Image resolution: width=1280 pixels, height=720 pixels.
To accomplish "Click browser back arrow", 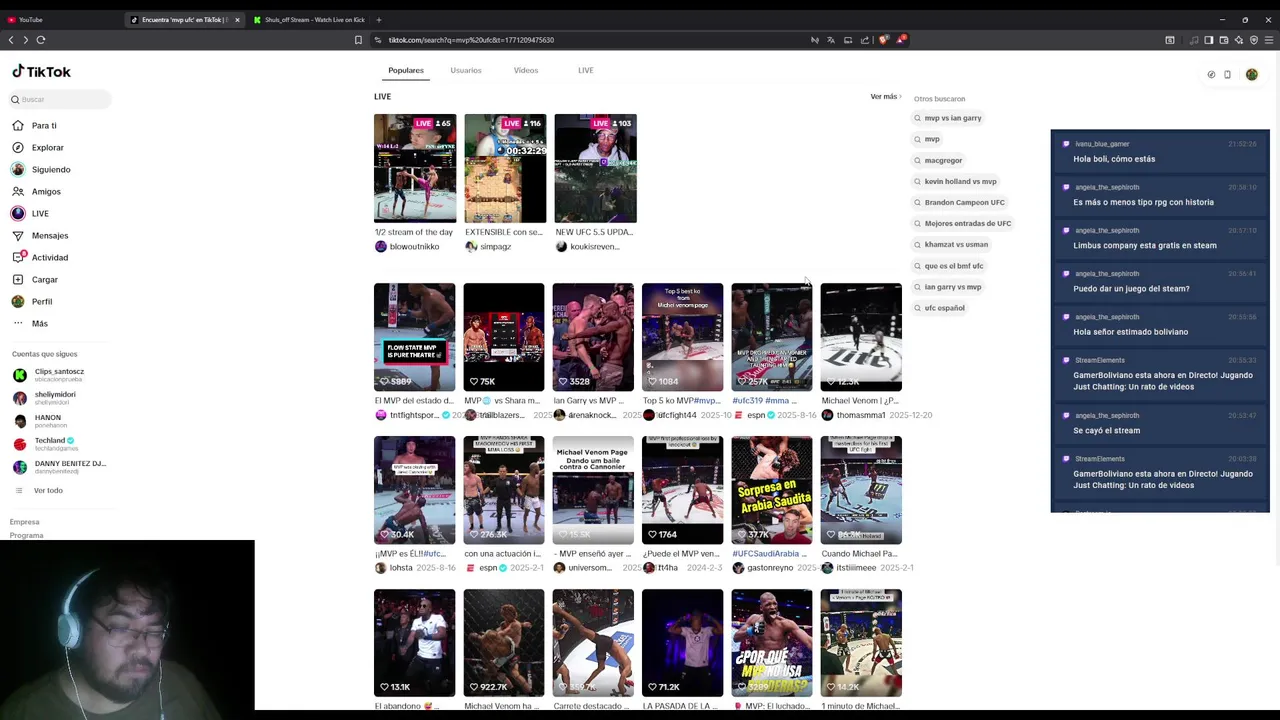I will [x=11, y=40].
